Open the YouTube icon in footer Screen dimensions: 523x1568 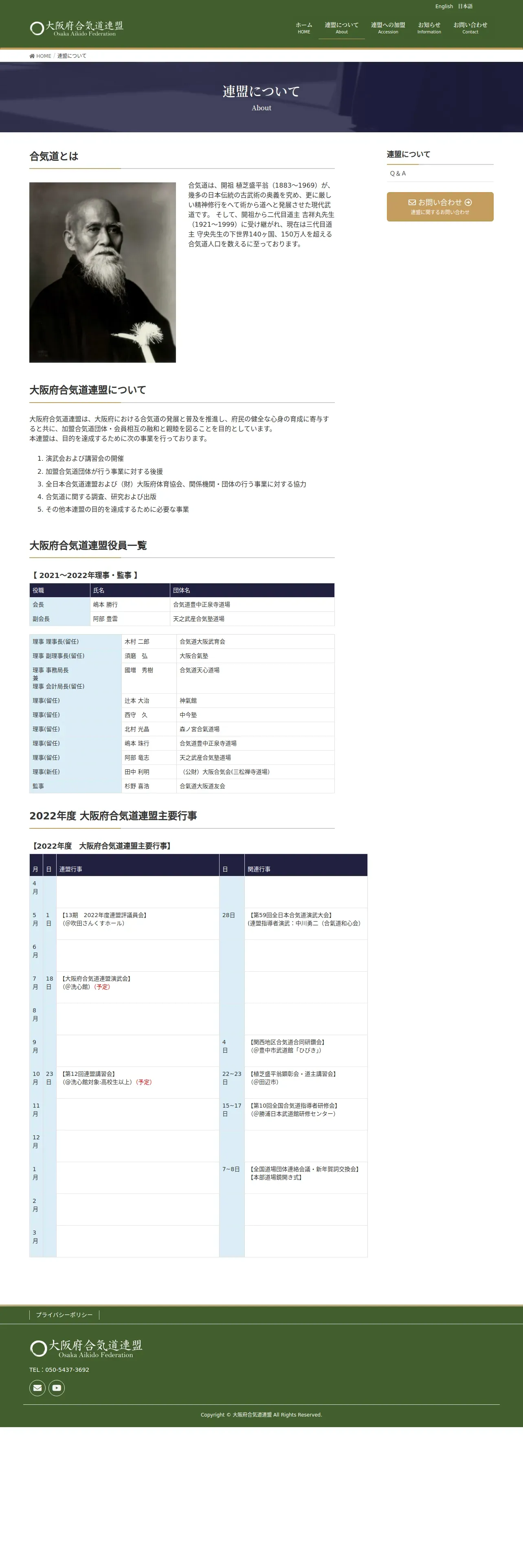57,1388
